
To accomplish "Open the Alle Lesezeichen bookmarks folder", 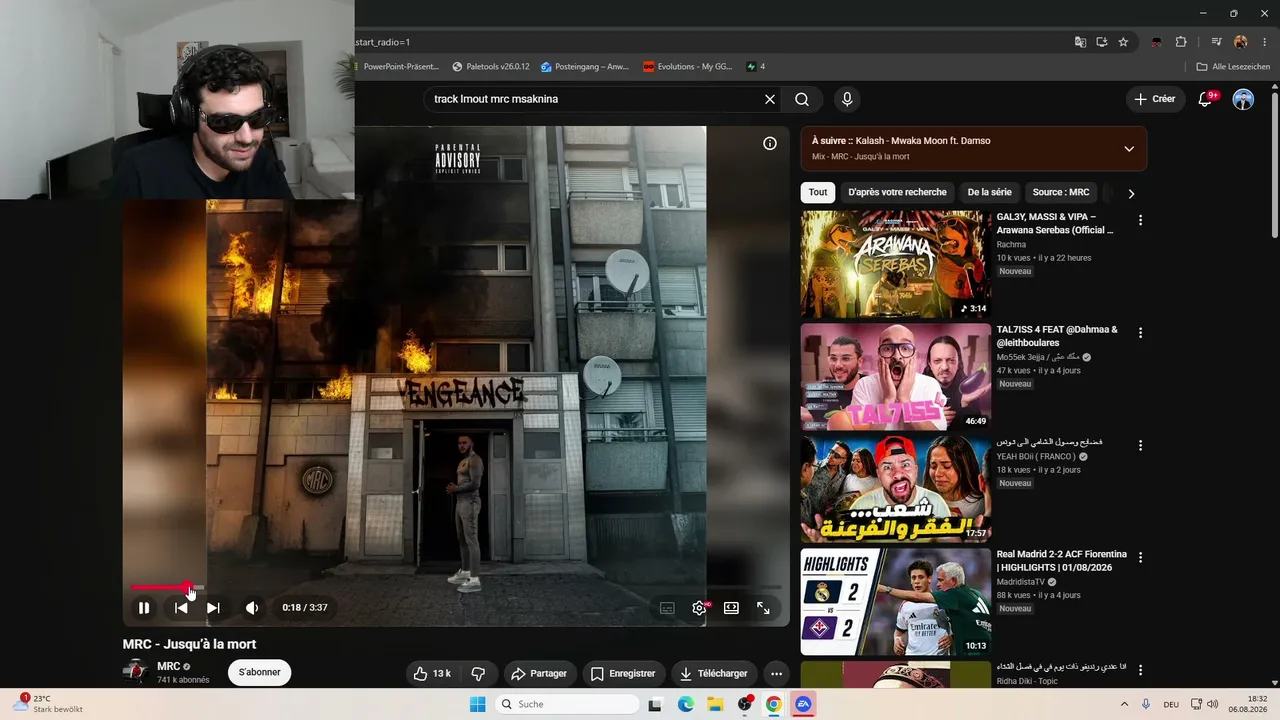I will click(1233, 67).
